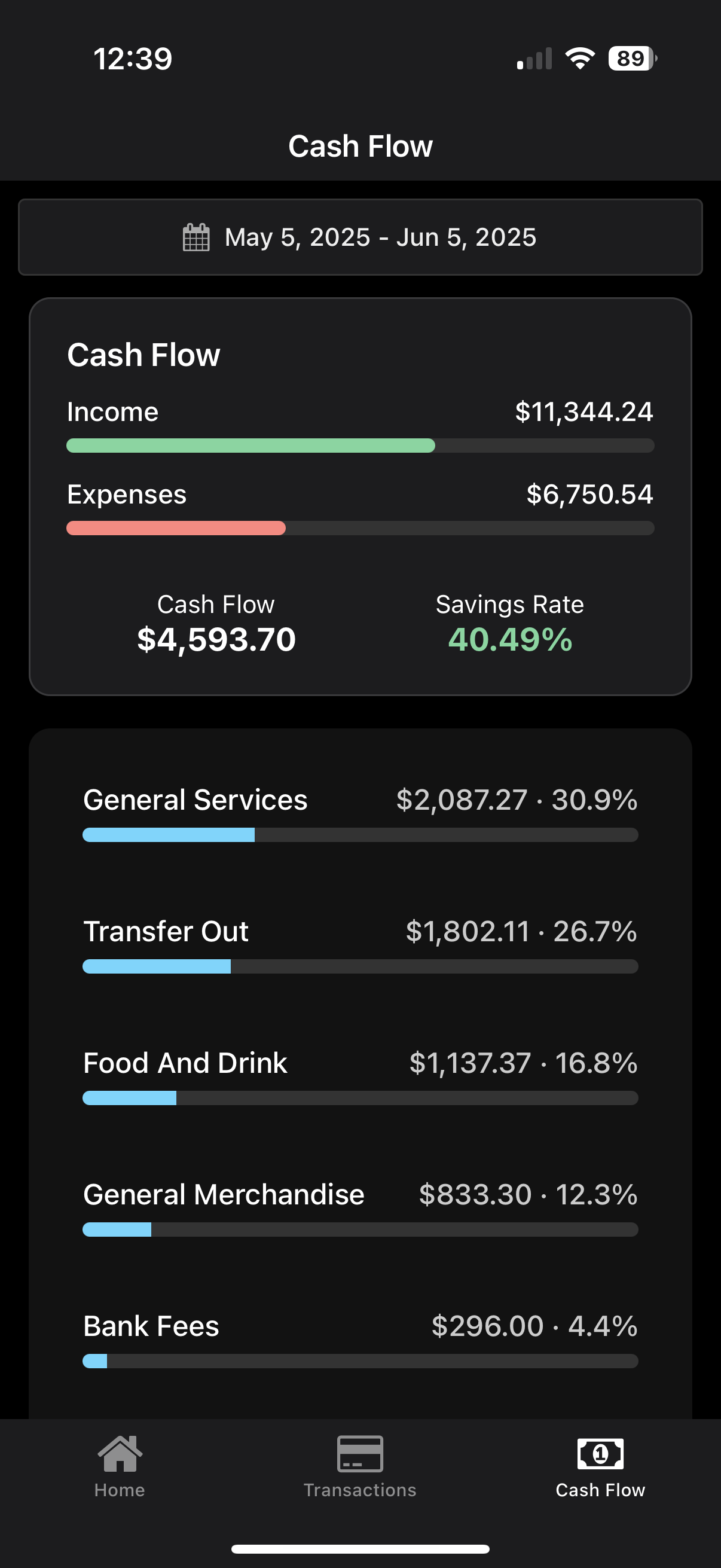Screen dimensions: 721x1568
Task: Tap the 40.49% savings rate value
Action: [510, 640]
